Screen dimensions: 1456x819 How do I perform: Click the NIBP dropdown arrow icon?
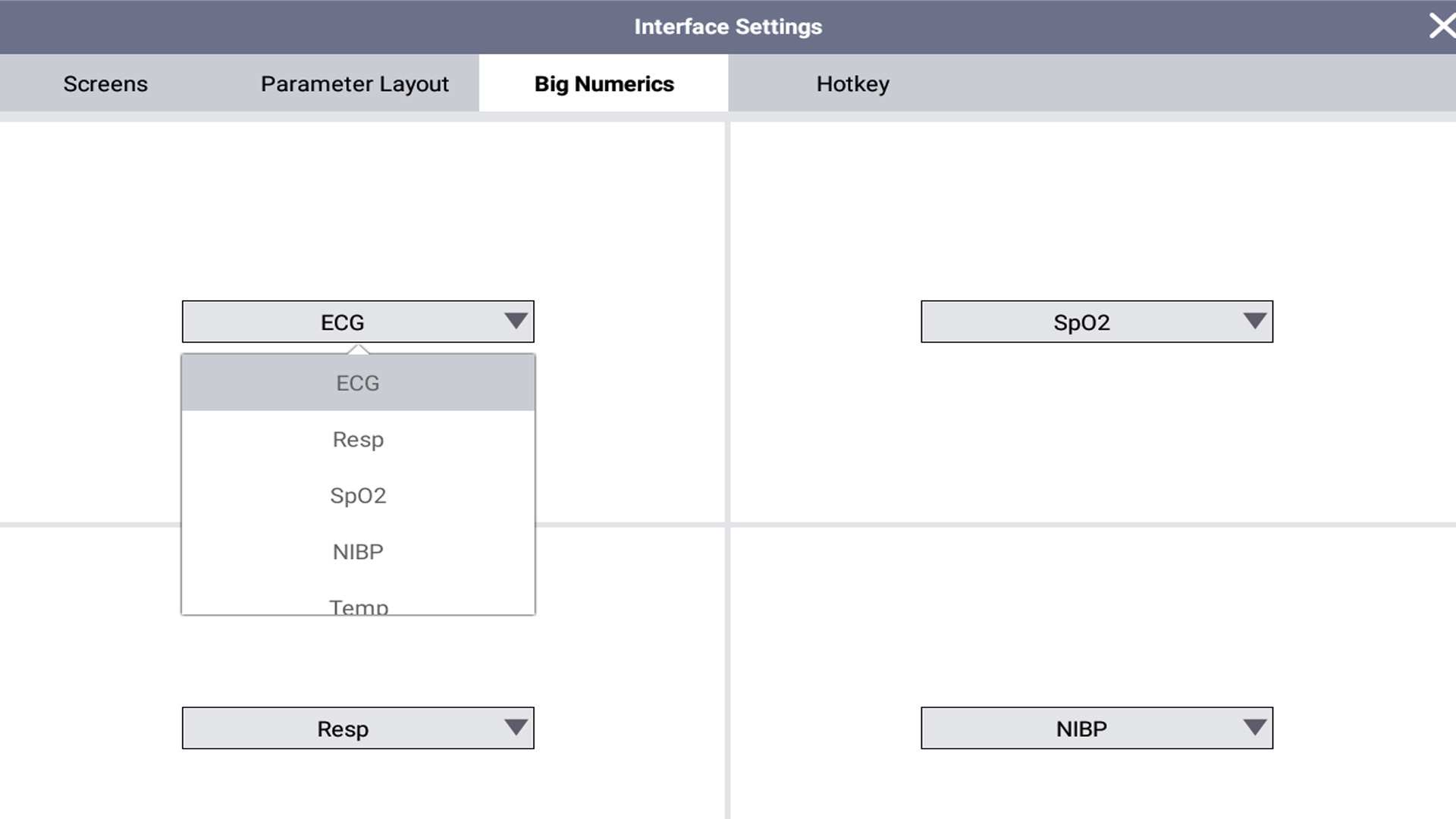1254,727
